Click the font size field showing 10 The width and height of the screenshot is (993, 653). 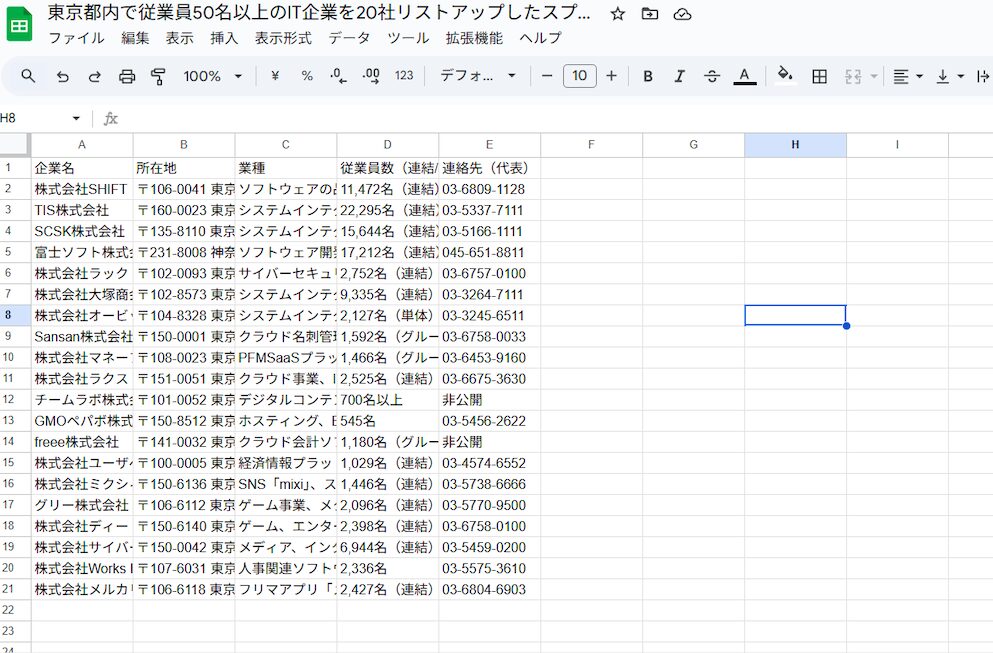(x=579, y=76)
